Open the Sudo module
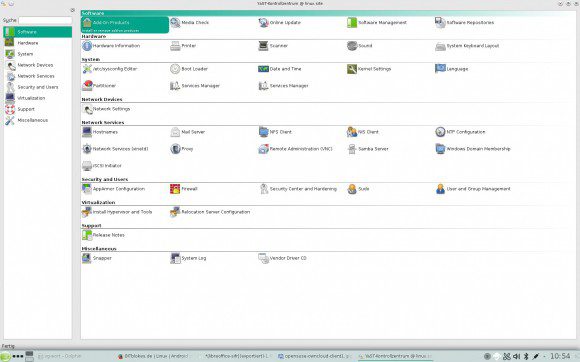The height and width of the screenshot is (362, 580). coord(358,189)
